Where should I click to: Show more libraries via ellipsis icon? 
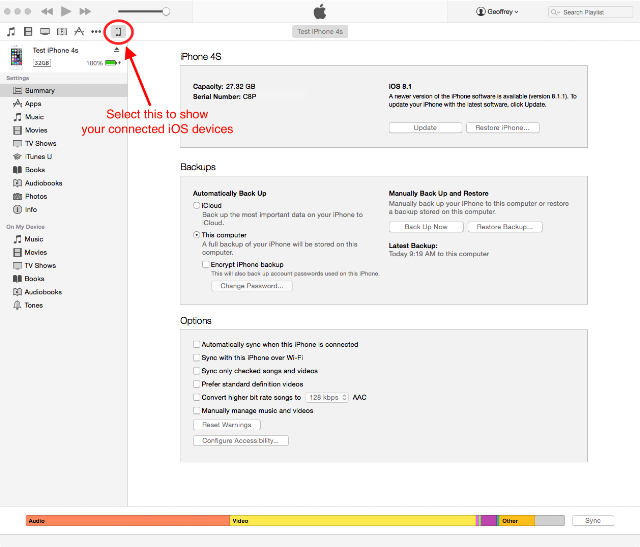click(x=96, y=31)
